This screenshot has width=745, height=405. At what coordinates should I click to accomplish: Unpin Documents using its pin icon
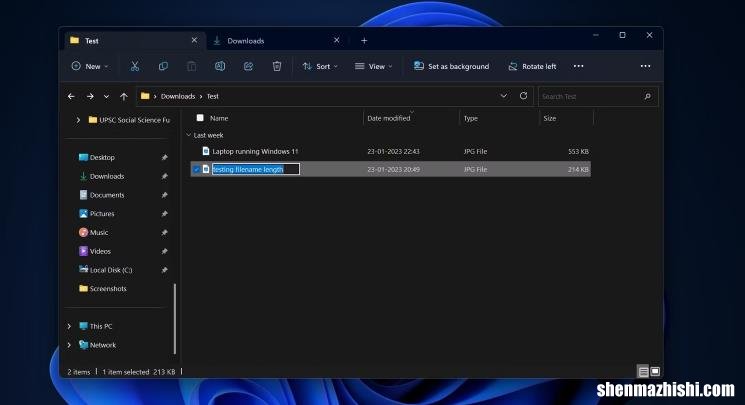164,195
